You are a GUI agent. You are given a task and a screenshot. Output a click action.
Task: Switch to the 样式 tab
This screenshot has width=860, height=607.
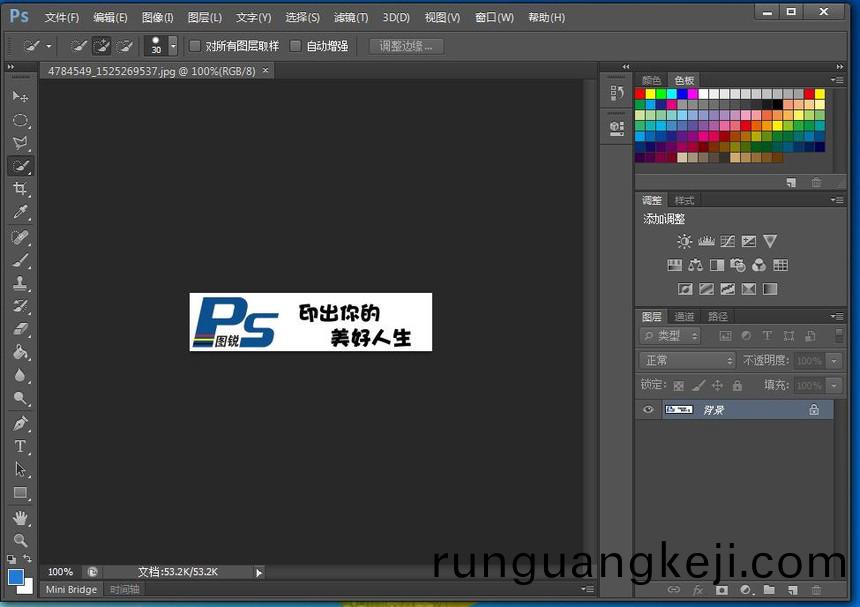pyautogui.click(x=684, y=200)
